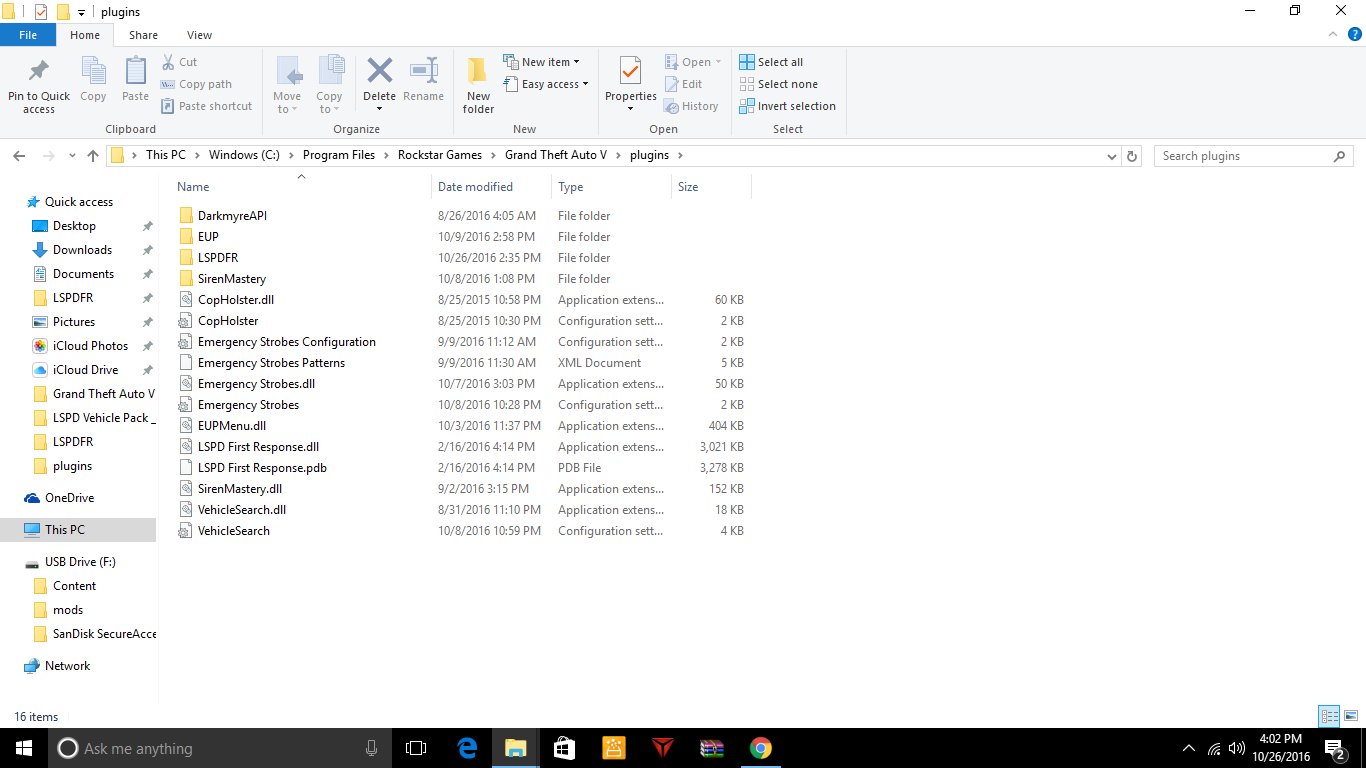Open the File tab
The height and width of the screenshot is (768, 1366).
[x=28, y=35]
